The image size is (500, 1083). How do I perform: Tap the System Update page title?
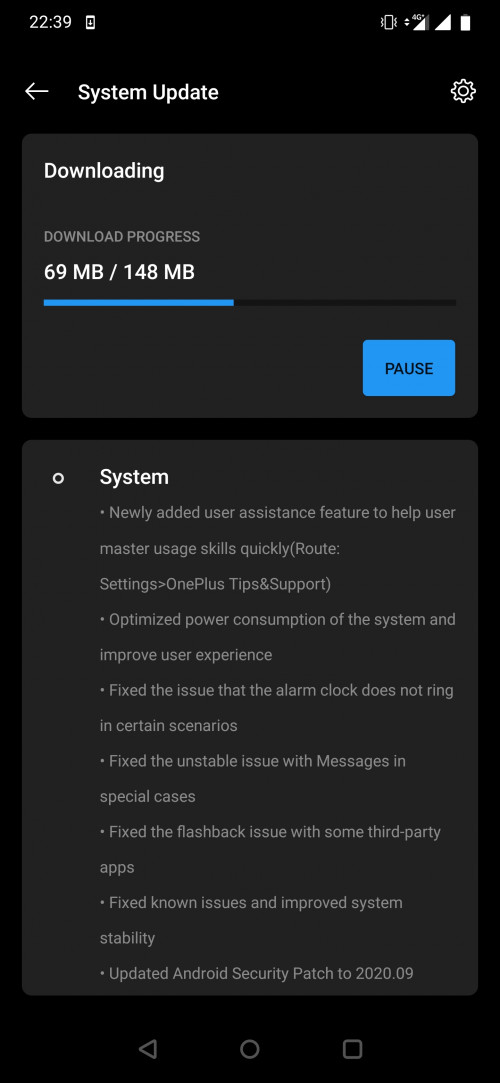(148, 93)
